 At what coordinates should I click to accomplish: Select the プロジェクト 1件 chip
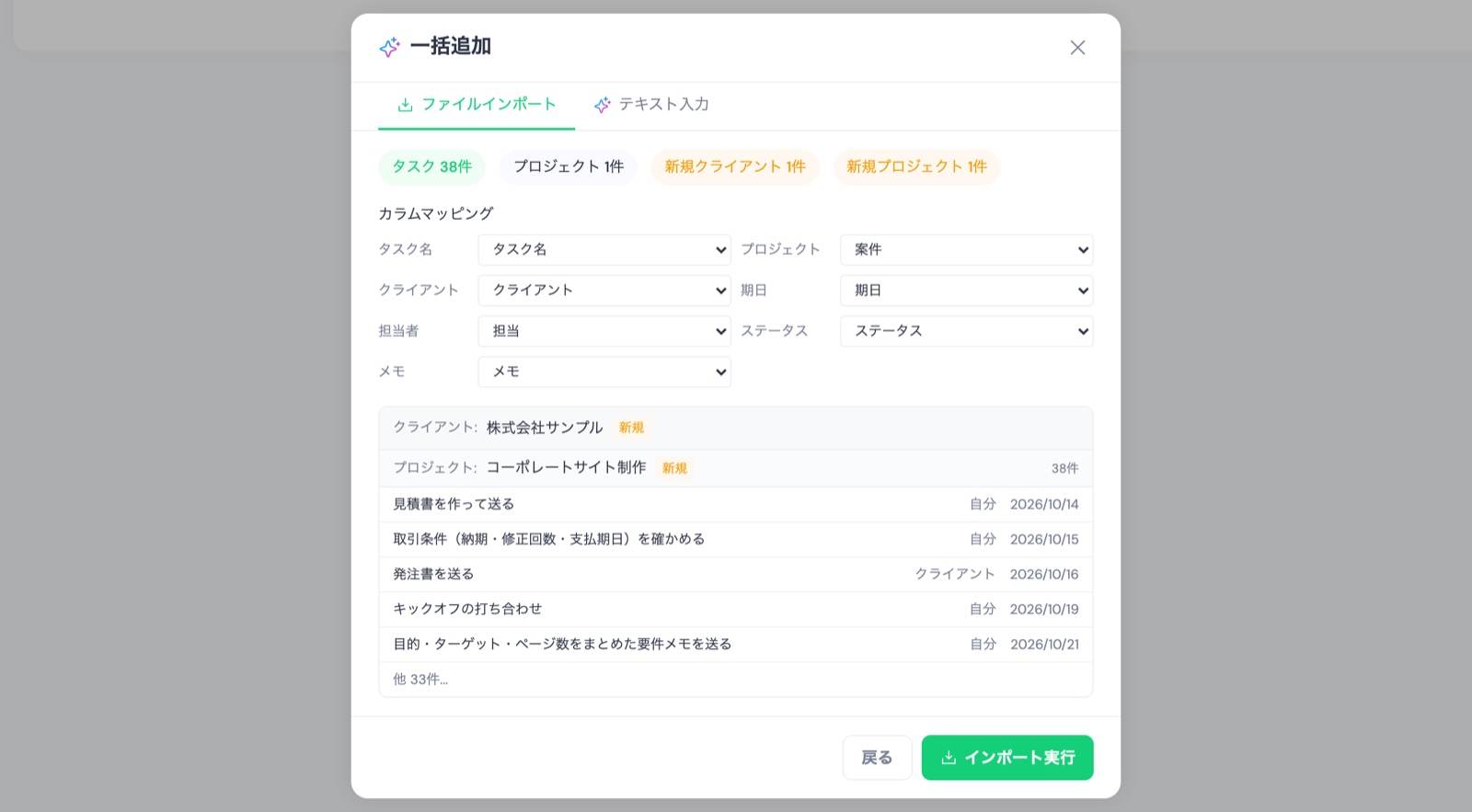569,166
